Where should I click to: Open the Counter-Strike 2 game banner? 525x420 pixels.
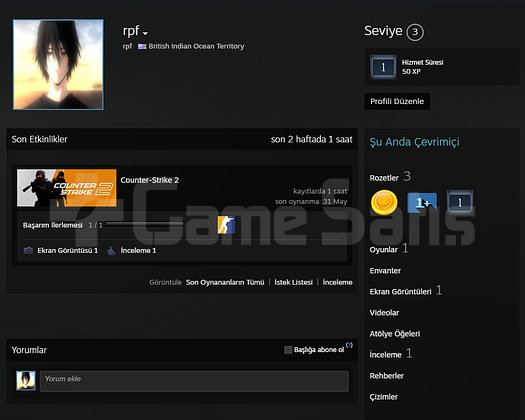click(x=67, y=188)
